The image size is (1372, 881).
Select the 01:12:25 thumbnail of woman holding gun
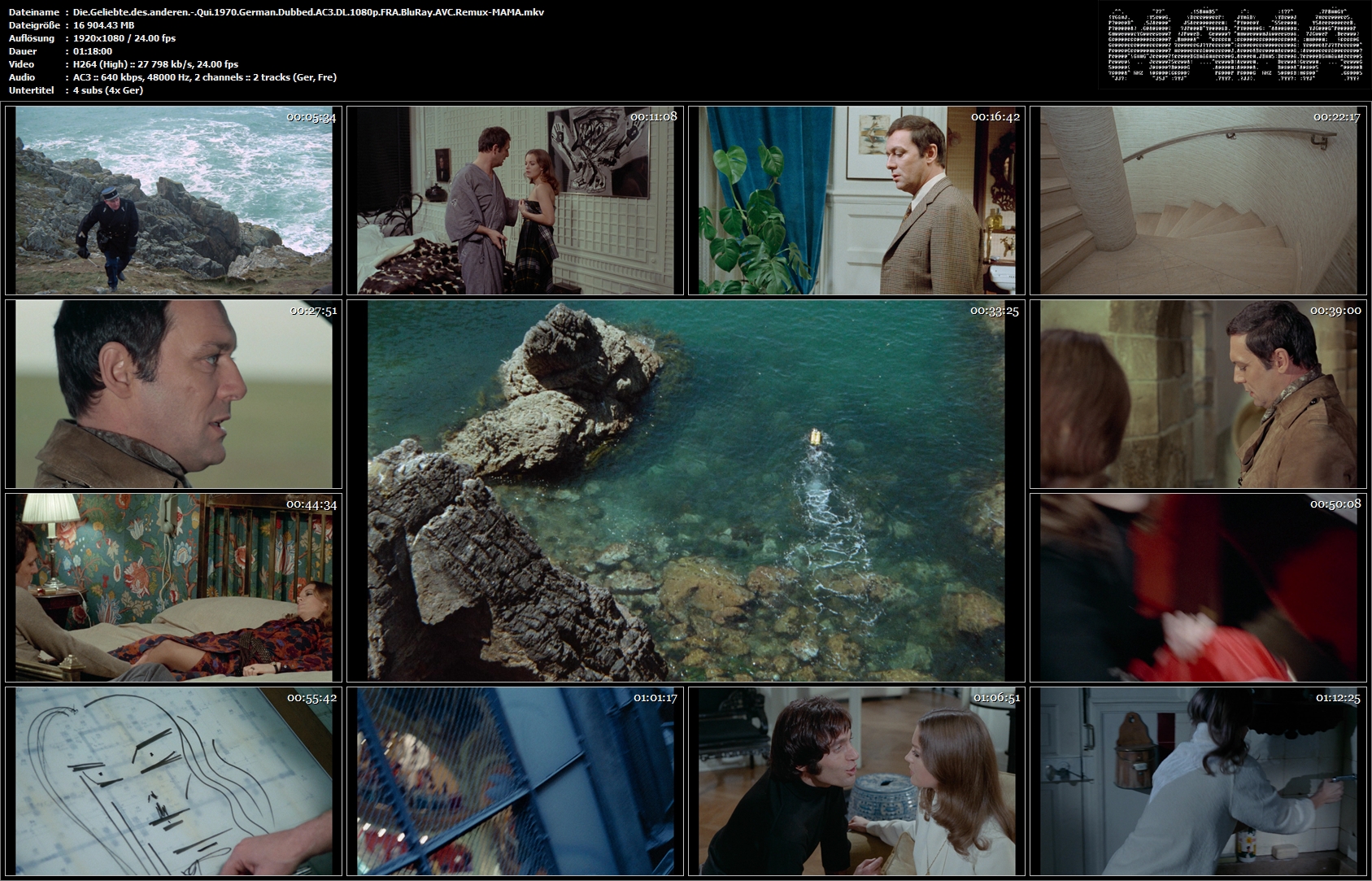click(1198, 781)
